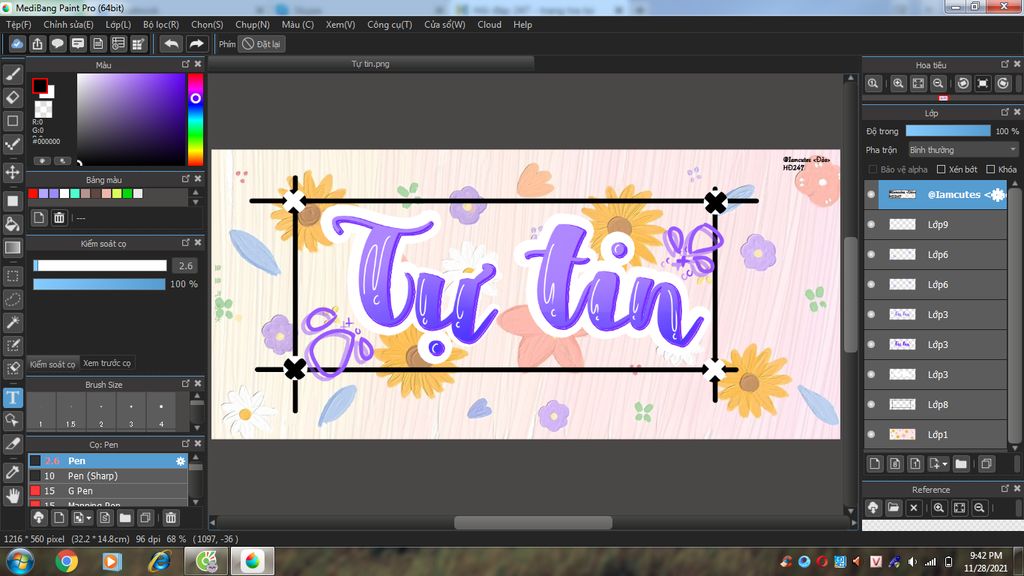The height and width of the screenshot is (576, 1024).
Task: Undock the Màu color panel
Action: coord(185,64)
